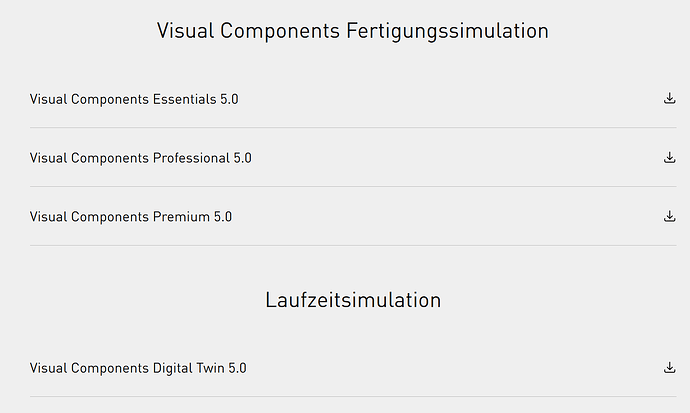The image size is (690, 413).
Task: Open the Visual Components Essentials 5.0 link
Action: click(134, 99)
